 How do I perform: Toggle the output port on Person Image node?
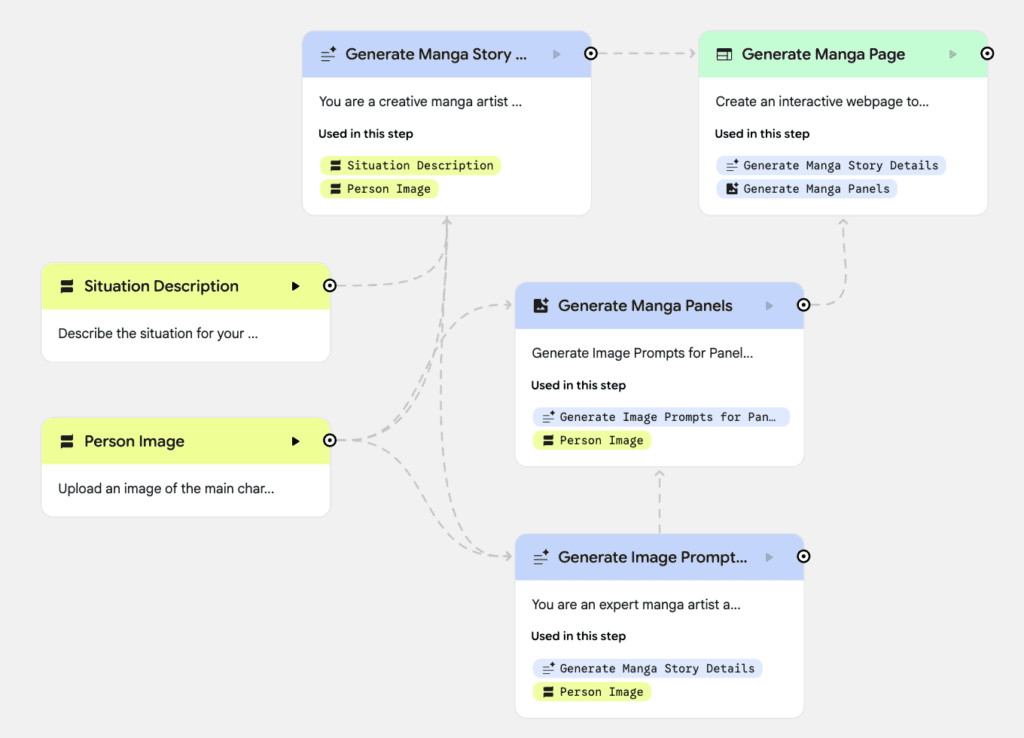click(330, 440)
